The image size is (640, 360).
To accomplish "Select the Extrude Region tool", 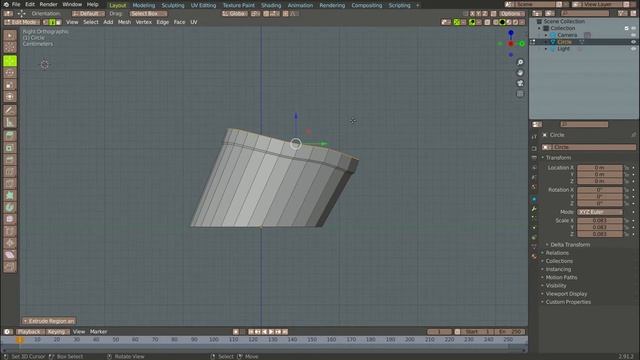I will (x=10, y=136).
